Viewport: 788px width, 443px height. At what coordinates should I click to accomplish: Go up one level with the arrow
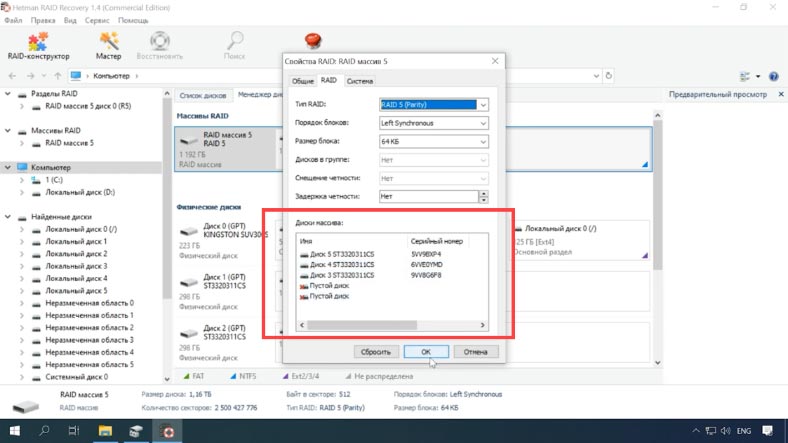(58, 76)
